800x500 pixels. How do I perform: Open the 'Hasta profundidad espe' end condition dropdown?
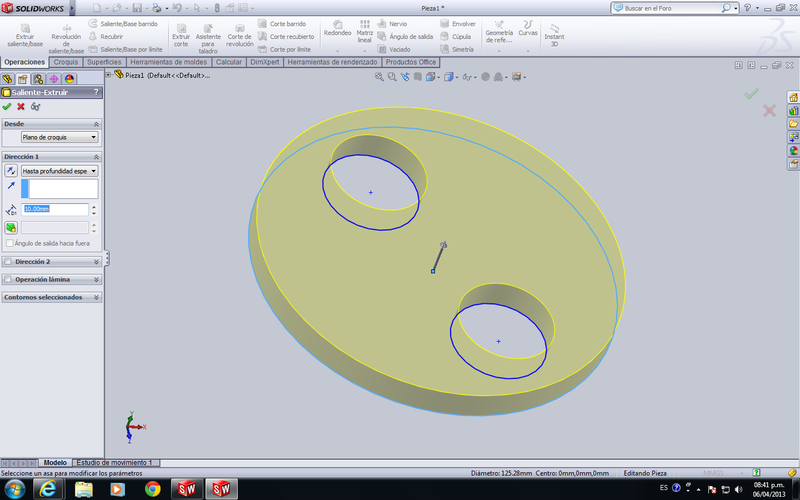point(60,171)
